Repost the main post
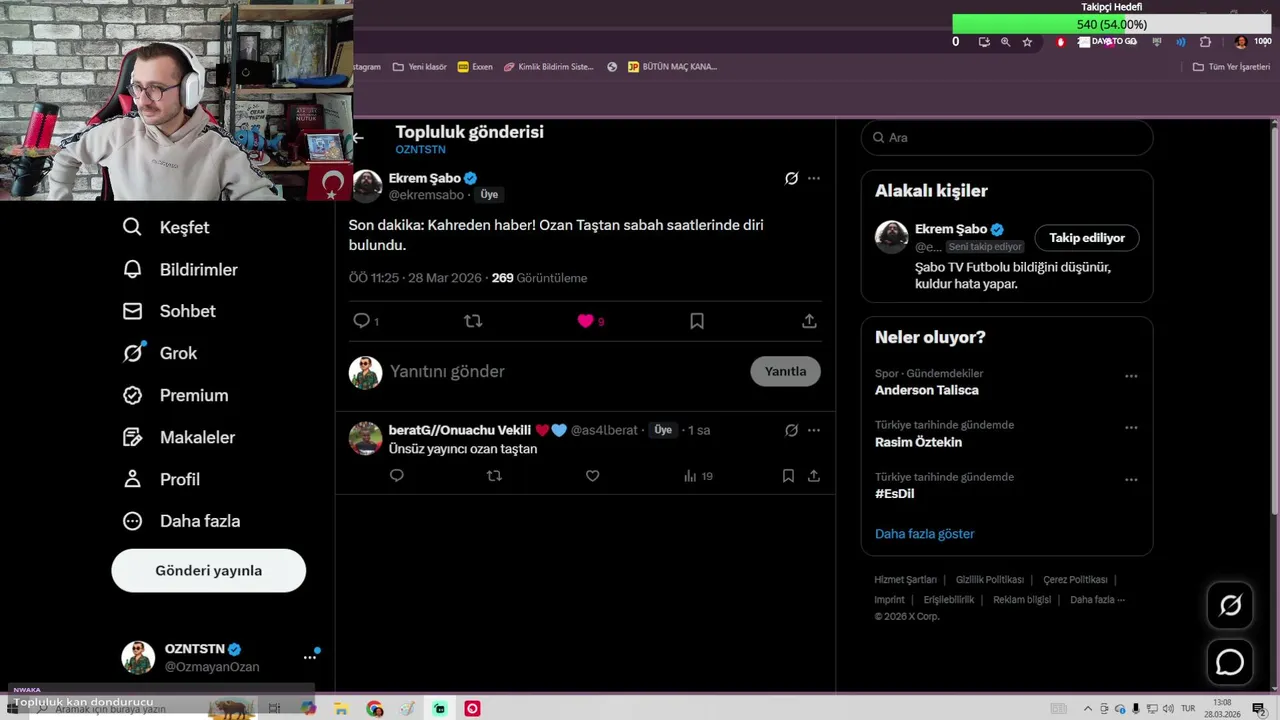The width and height of the screenshot is (1280, 720). tap(473, 321)
